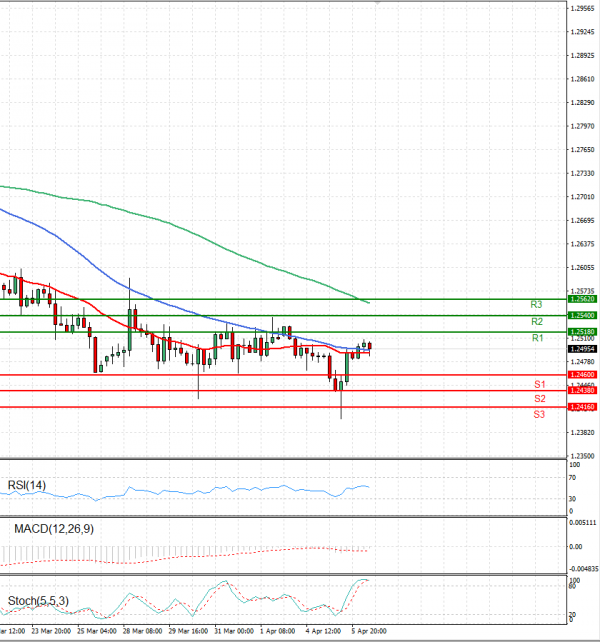Click the 1 Apr 08:00 time label
The width and height of the screenshot is (600, 642).
(x=277, y=631)
